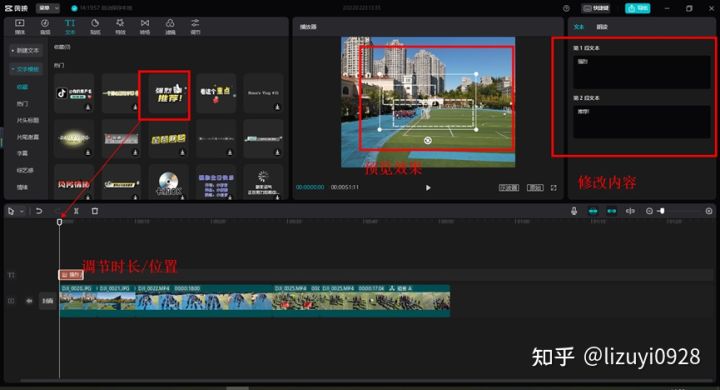This screenshot has width=720, height=390.
Task: Select the Variety show (综艺感) category
Action: (25, 170)
